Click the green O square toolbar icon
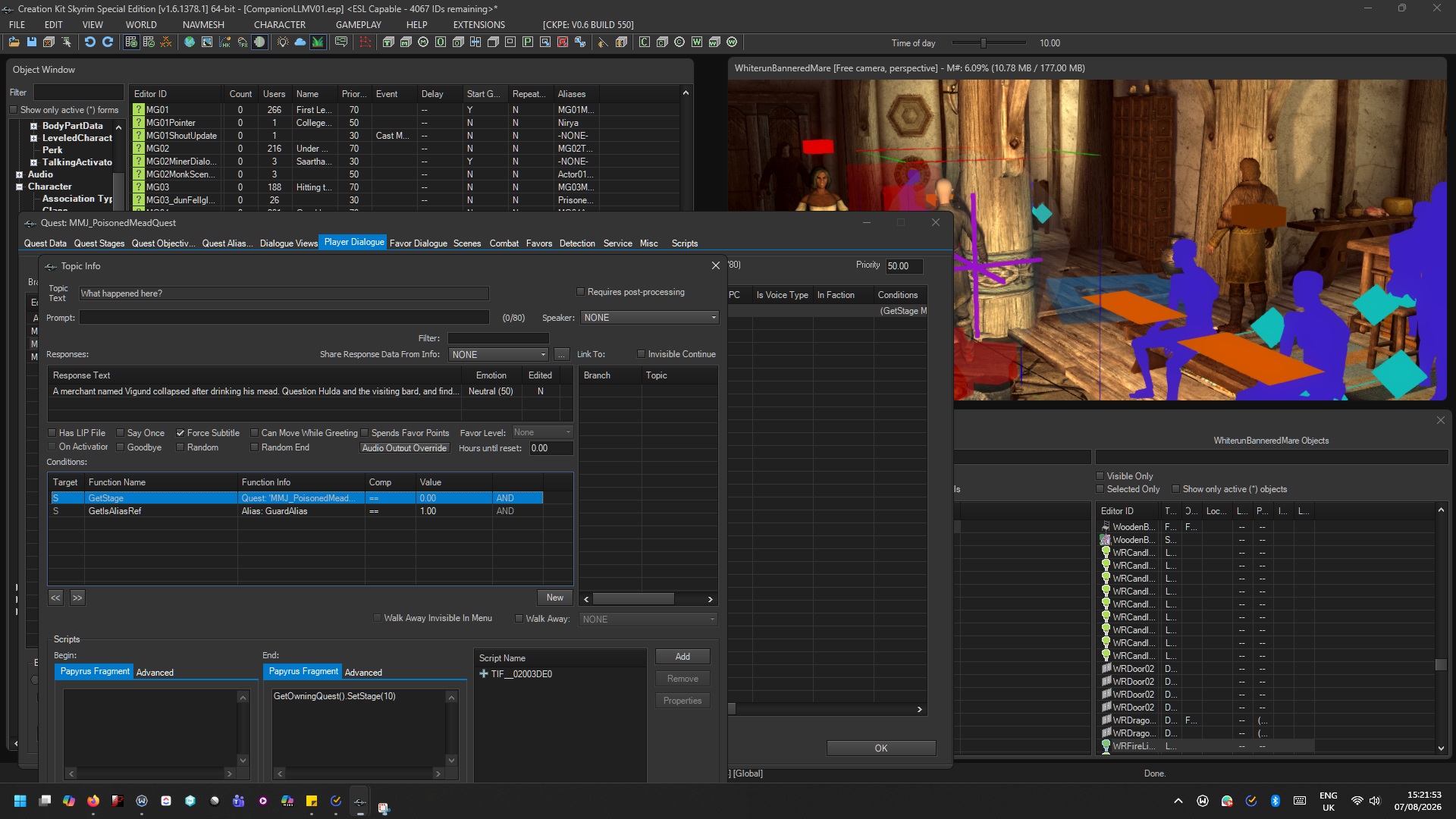The image size is (1456, 819). tap(441, 42)
